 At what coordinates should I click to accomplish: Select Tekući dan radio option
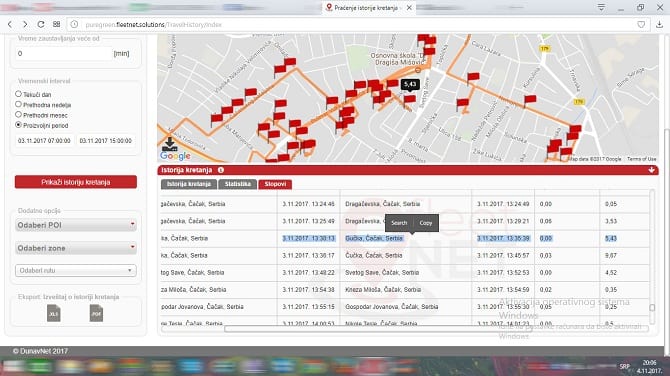click(x=18, y=94)
